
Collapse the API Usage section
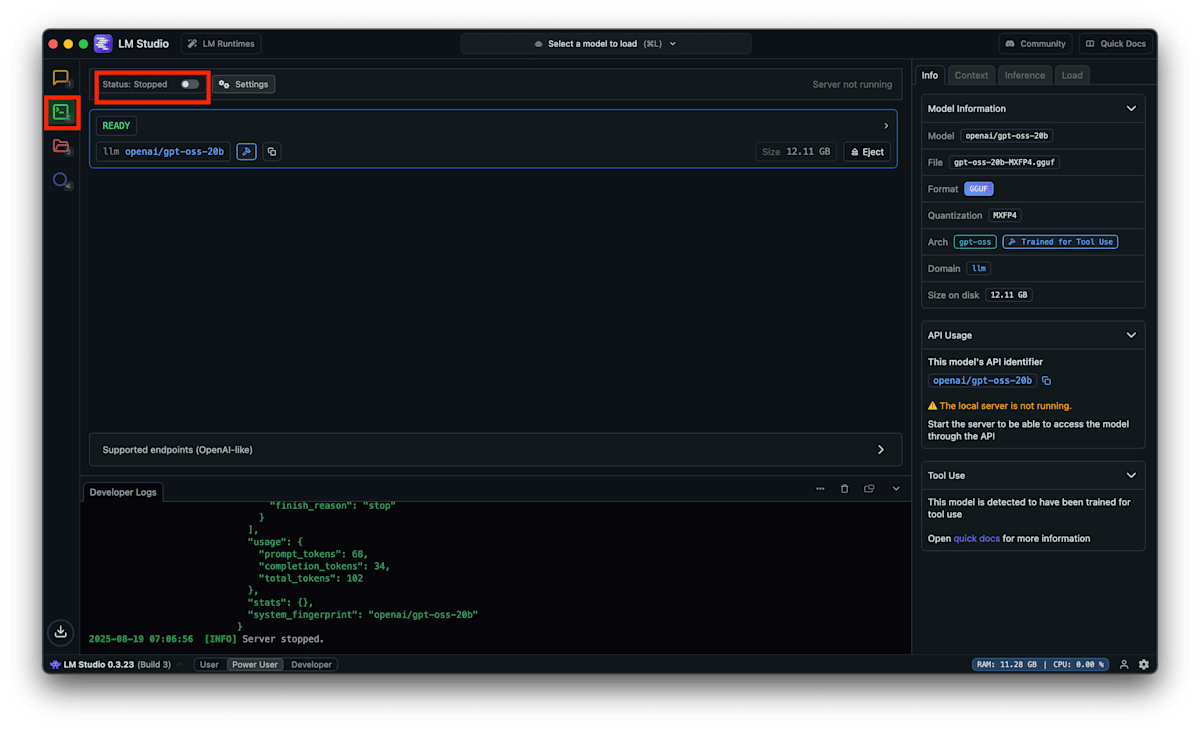[x=1131, y=335]
